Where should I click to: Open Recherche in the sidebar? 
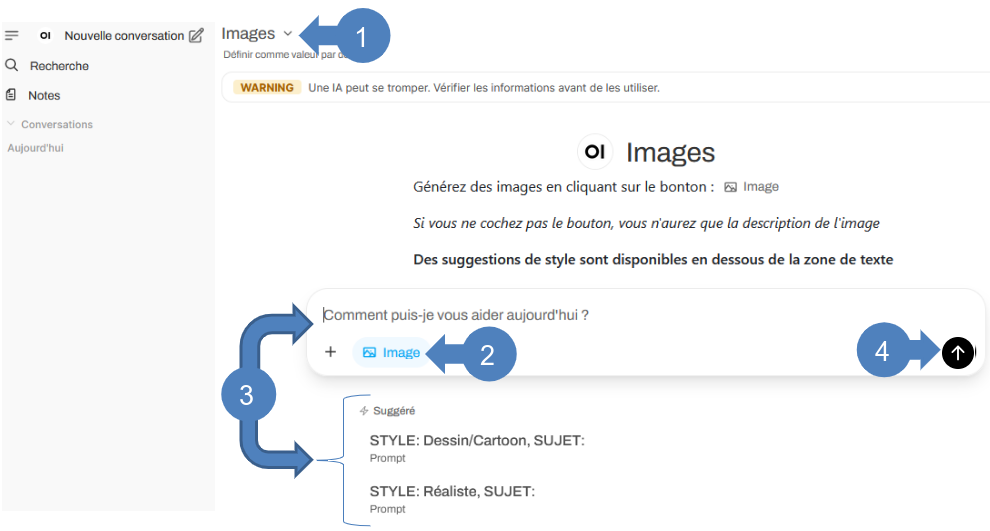click(59, 66)
